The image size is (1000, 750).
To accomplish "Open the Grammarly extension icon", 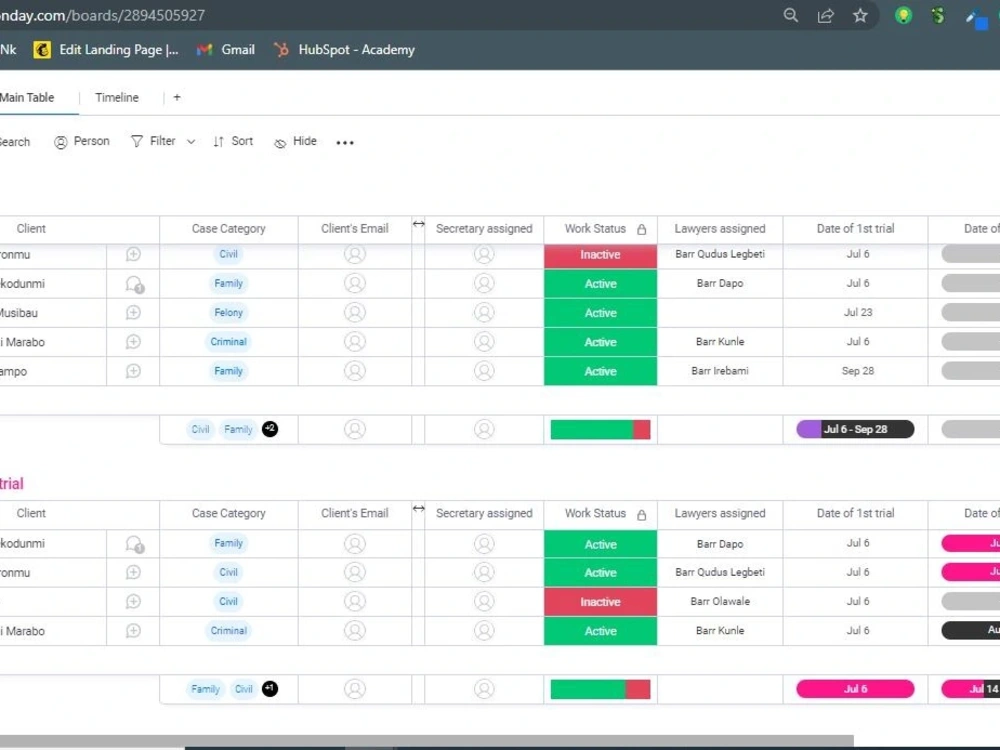I will click(938, 15).
